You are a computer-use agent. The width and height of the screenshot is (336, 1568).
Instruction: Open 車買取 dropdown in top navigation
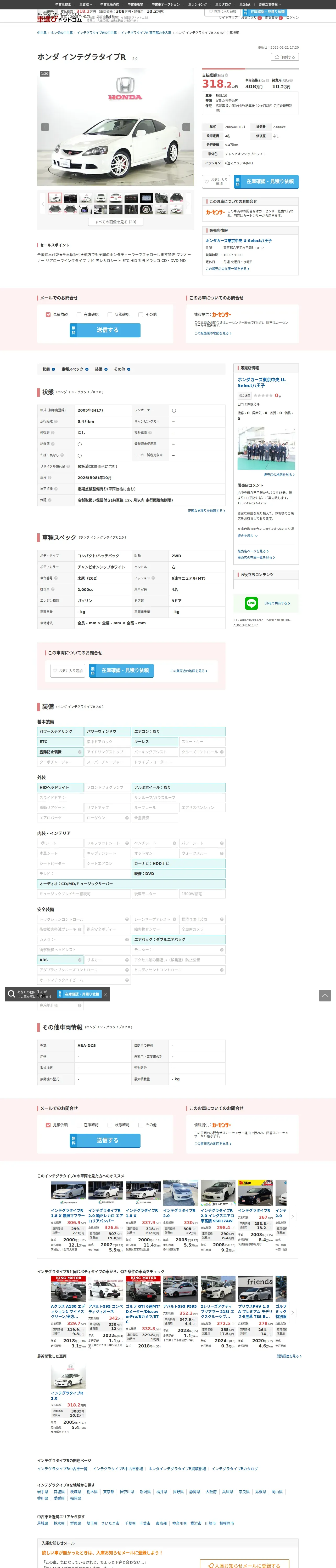click(x=85, y=4)
